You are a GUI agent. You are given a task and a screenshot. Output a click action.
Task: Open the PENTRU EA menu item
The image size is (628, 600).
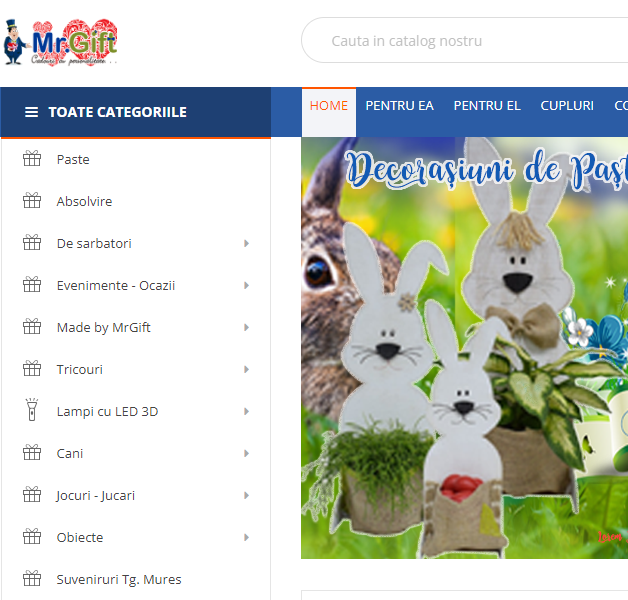pos(399,106)
